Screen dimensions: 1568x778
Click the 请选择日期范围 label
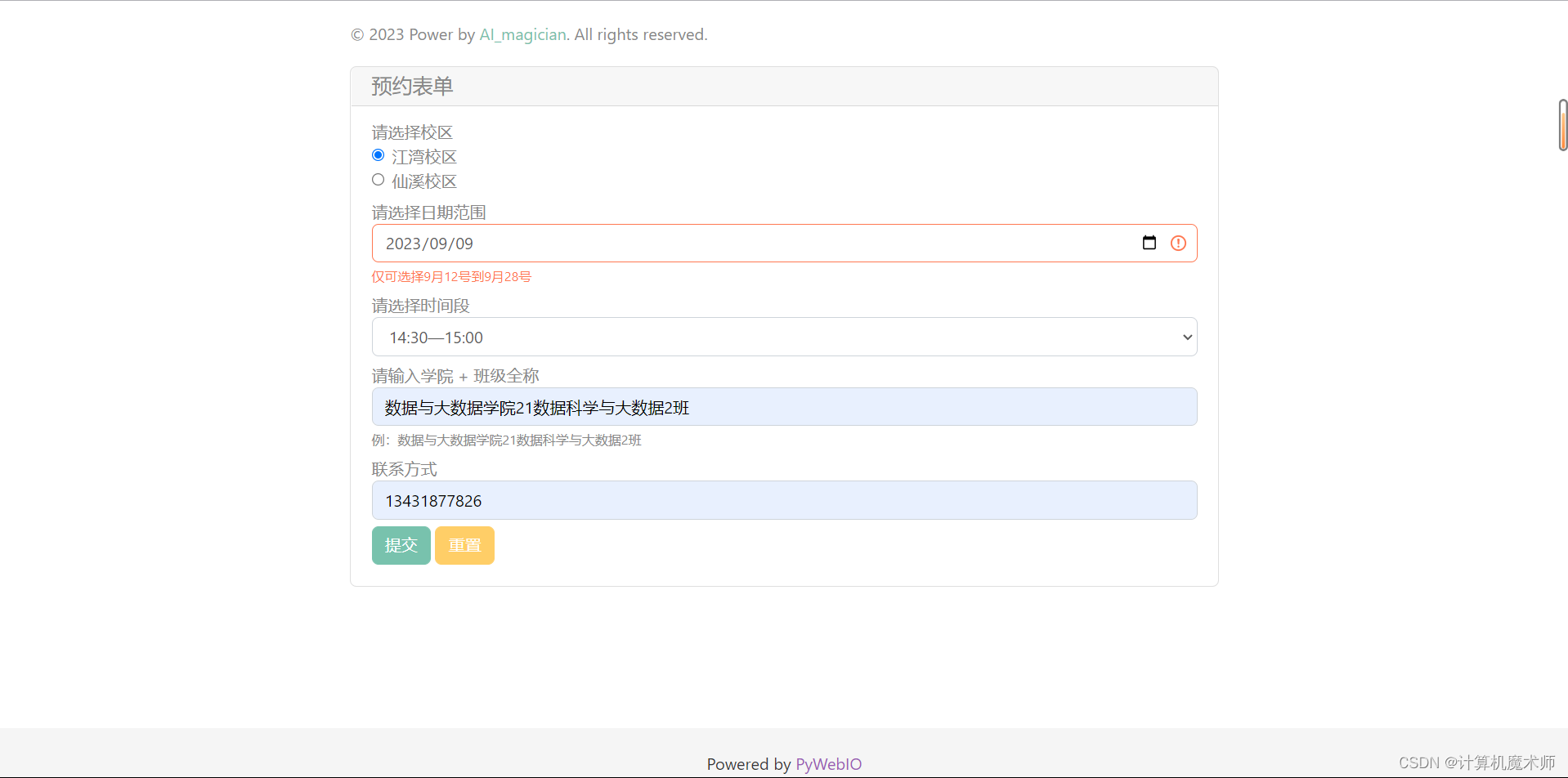point(428,212)
